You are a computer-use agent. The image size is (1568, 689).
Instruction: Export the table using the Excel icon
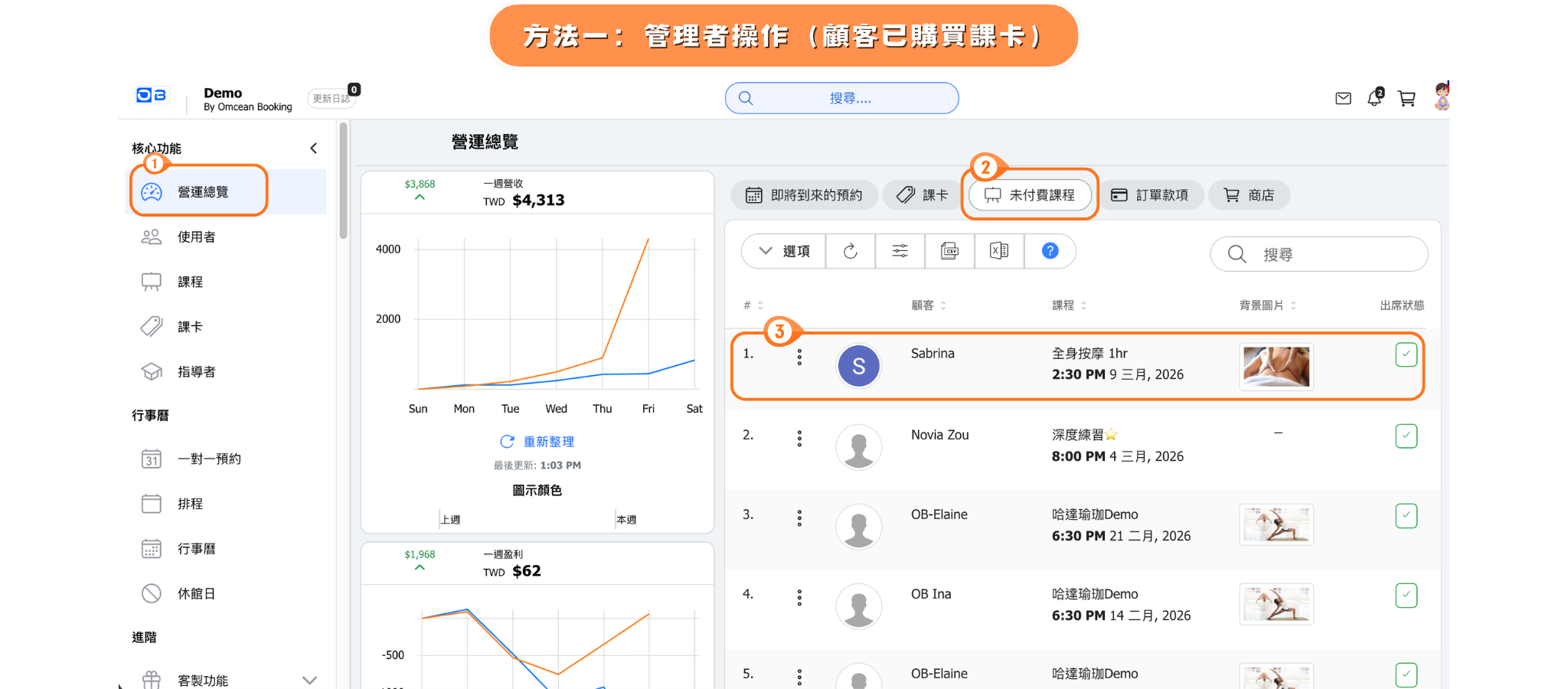point(999,251)
